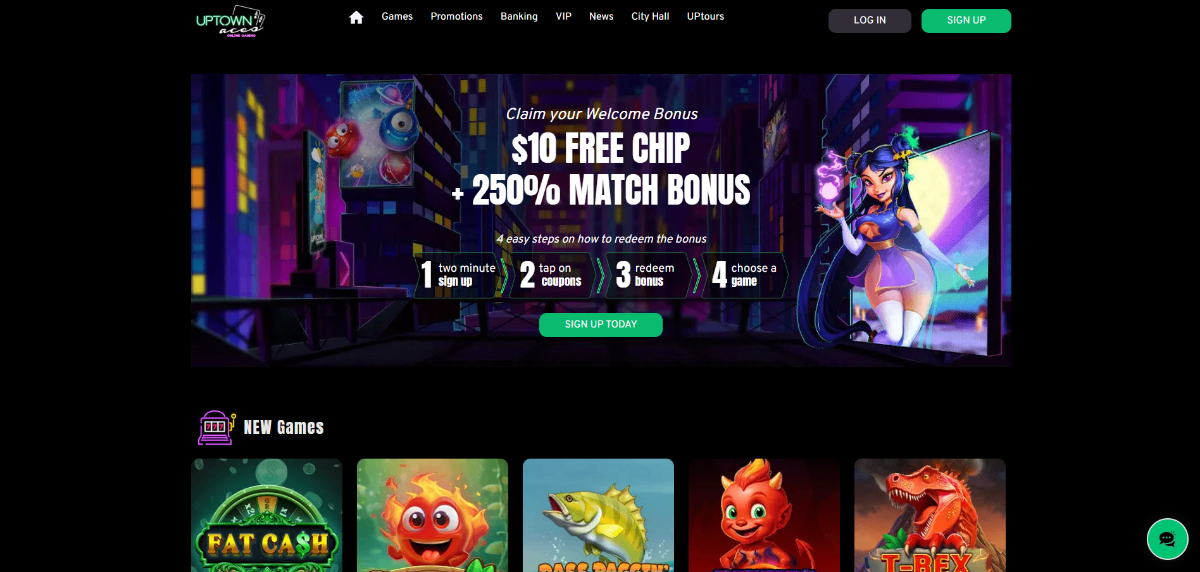Click the SIGN UP TODAY banner button
Image resolution: width=1200 pixels, height=572 pixels.
click(x=601, y=325)
